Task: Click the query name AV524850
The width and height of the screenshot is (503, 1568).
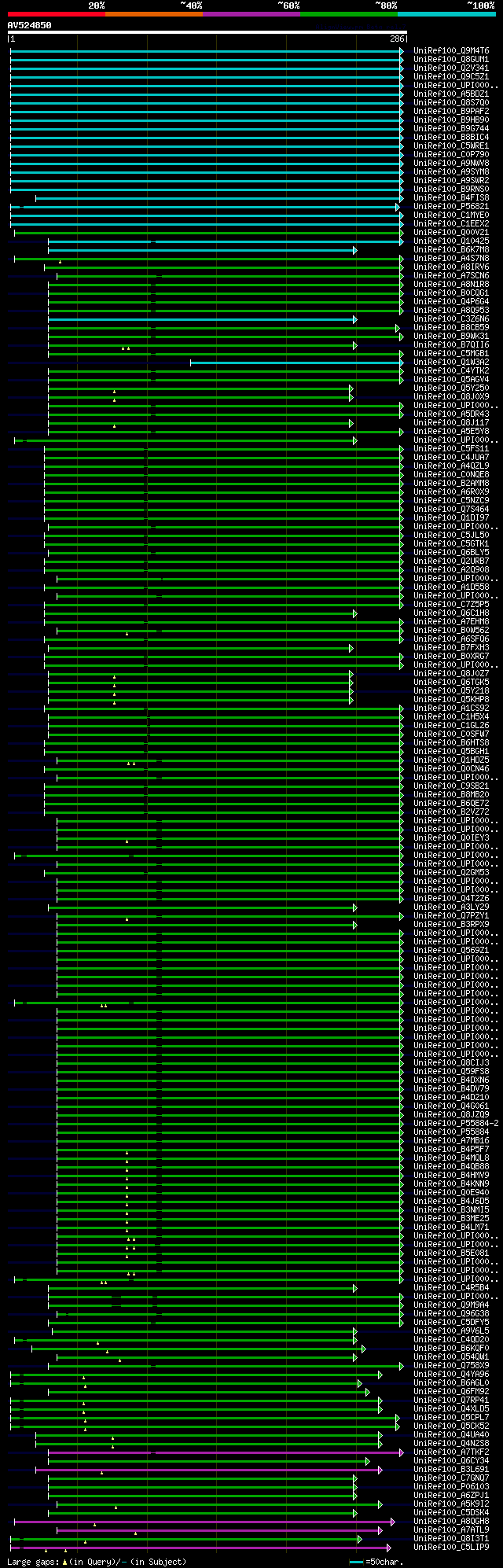Action: pyautogui.click(x=29, y=25)
